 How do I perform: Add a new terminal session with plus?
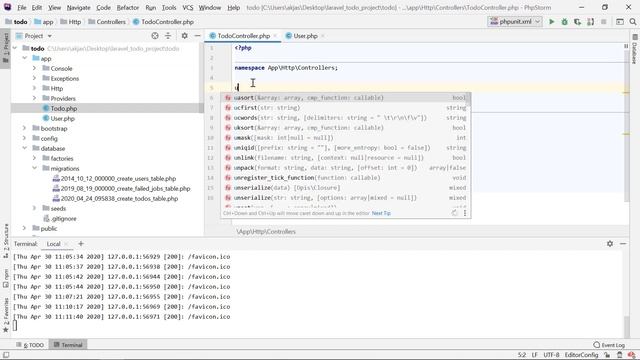point(81,244)
